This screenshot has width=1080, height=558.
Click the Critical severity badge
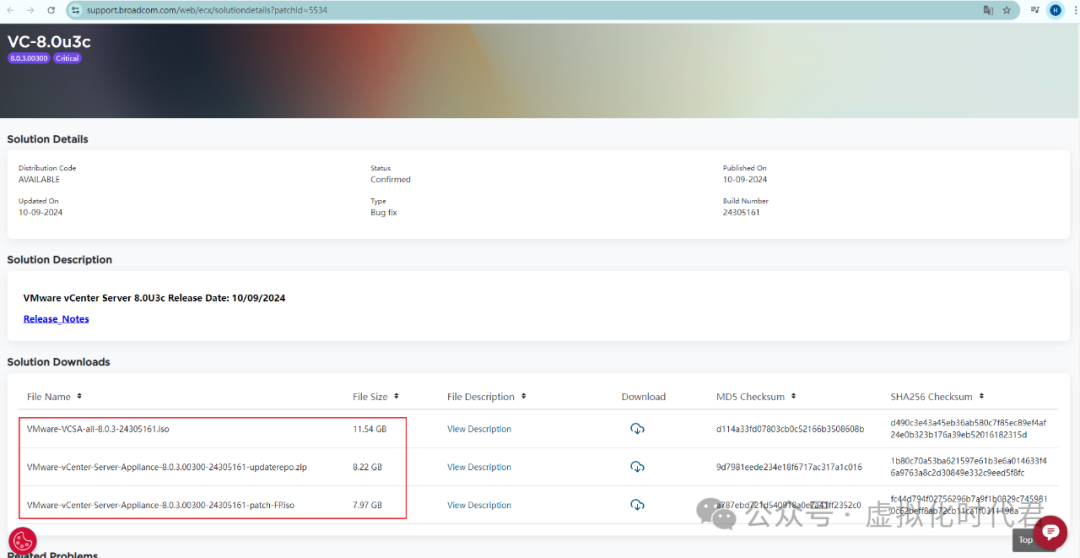pos(68,59)
